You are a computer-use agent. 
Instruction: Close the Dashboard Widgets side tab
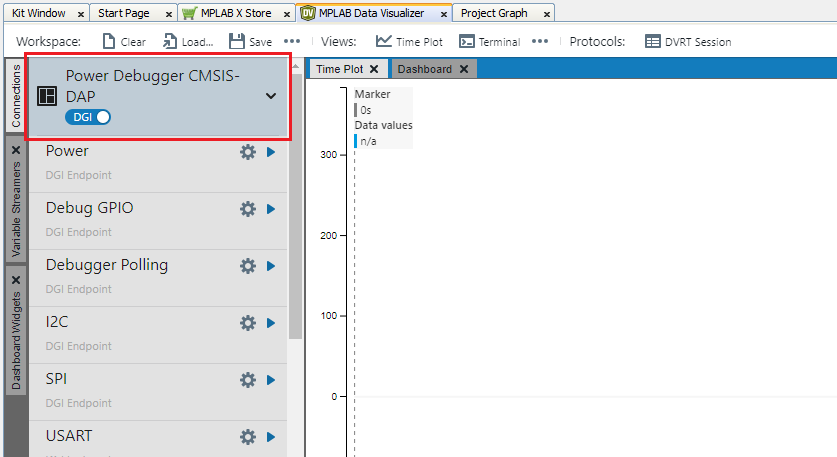click(x=16, y=280)
